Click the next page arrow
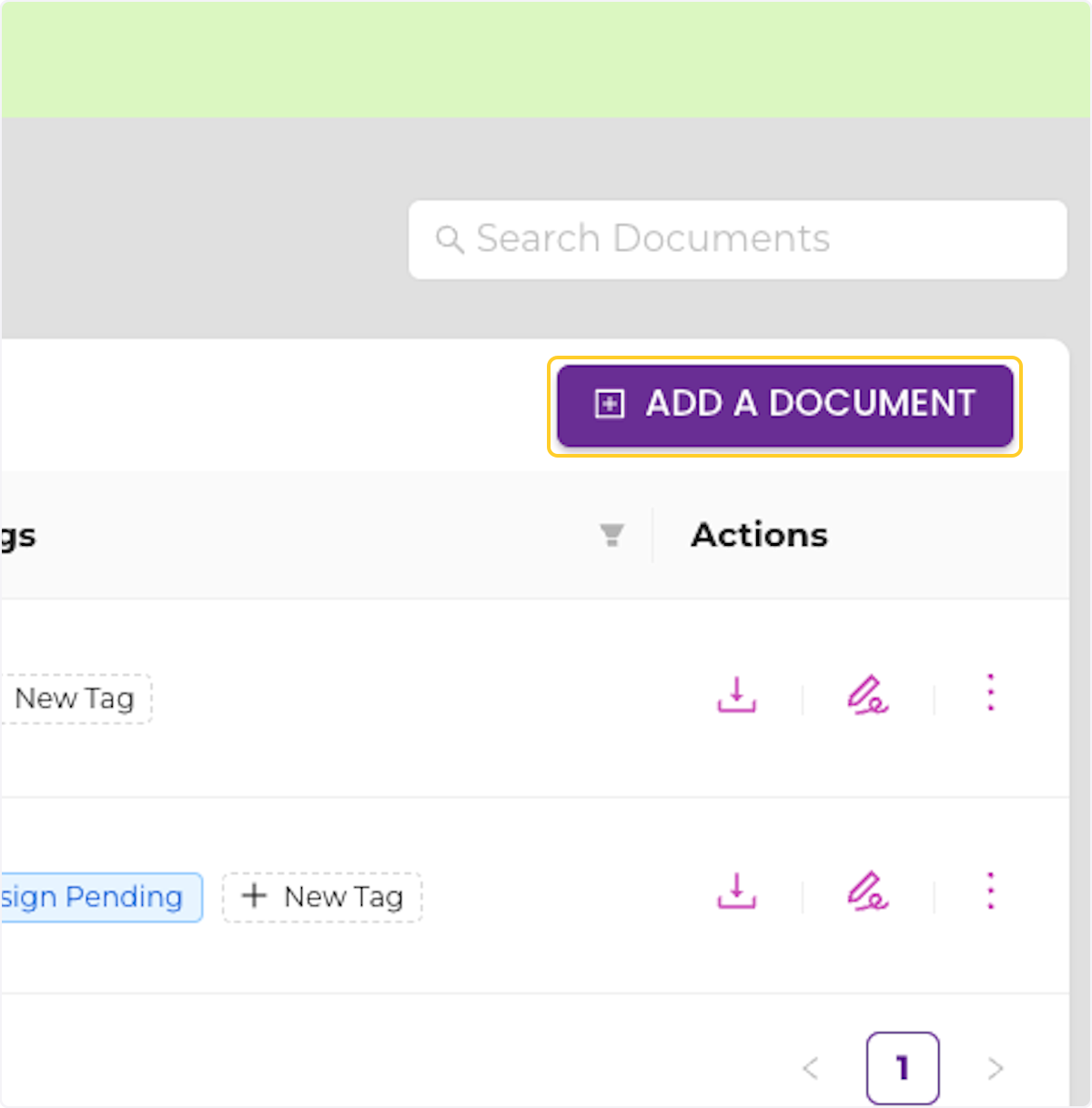The height and width of the screenshot is (1108, 1092). pos(995,1068)
